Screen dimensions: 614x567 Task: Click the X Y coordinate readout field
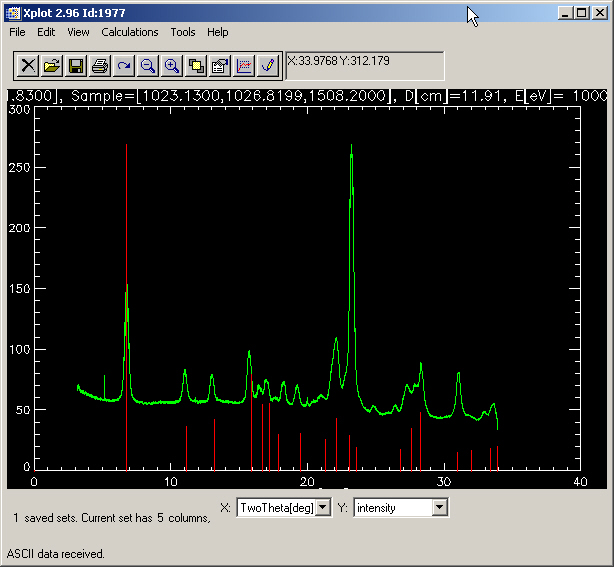point(364,66)
